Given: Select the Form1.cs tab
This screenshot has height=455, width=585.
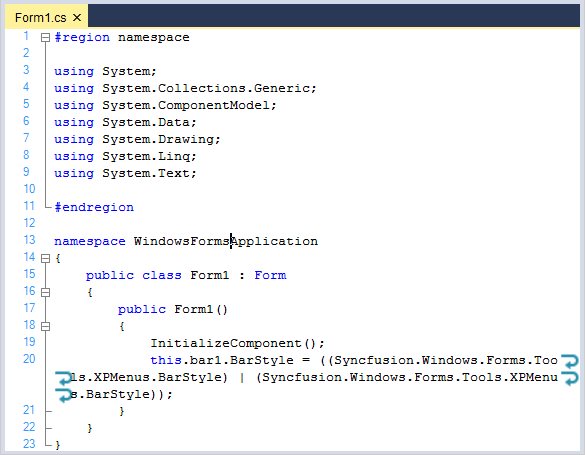Looking at the screenshot, I should click(47, 17).
